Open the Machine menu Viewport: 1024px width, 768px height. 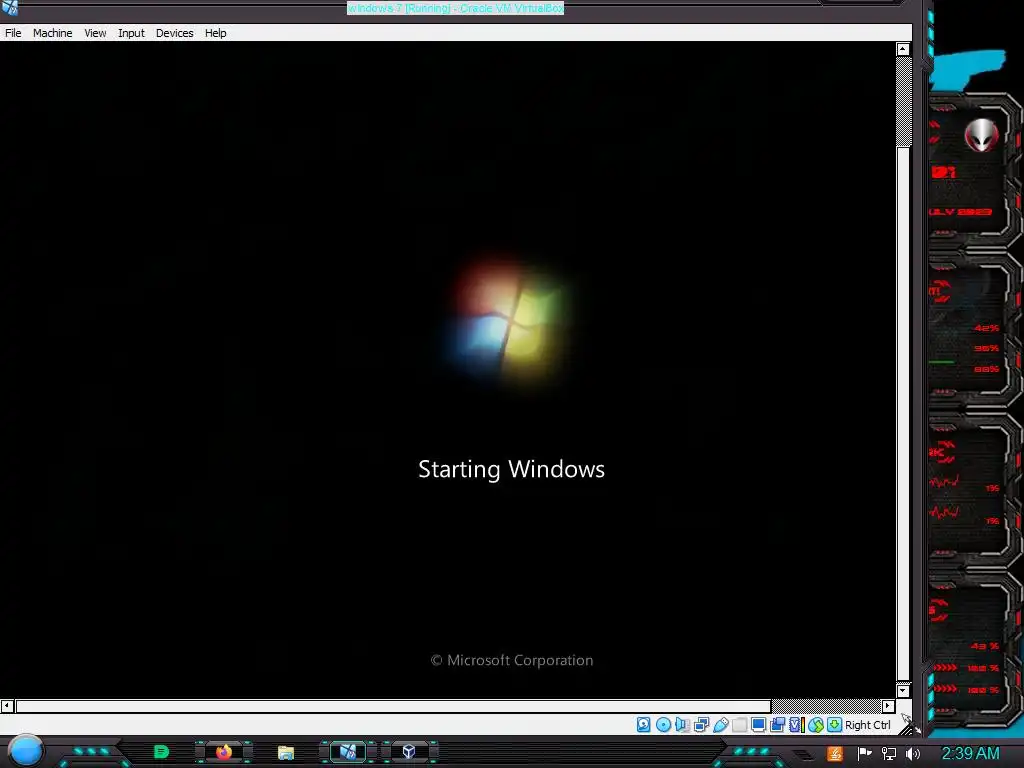click(x=53, y=33)
